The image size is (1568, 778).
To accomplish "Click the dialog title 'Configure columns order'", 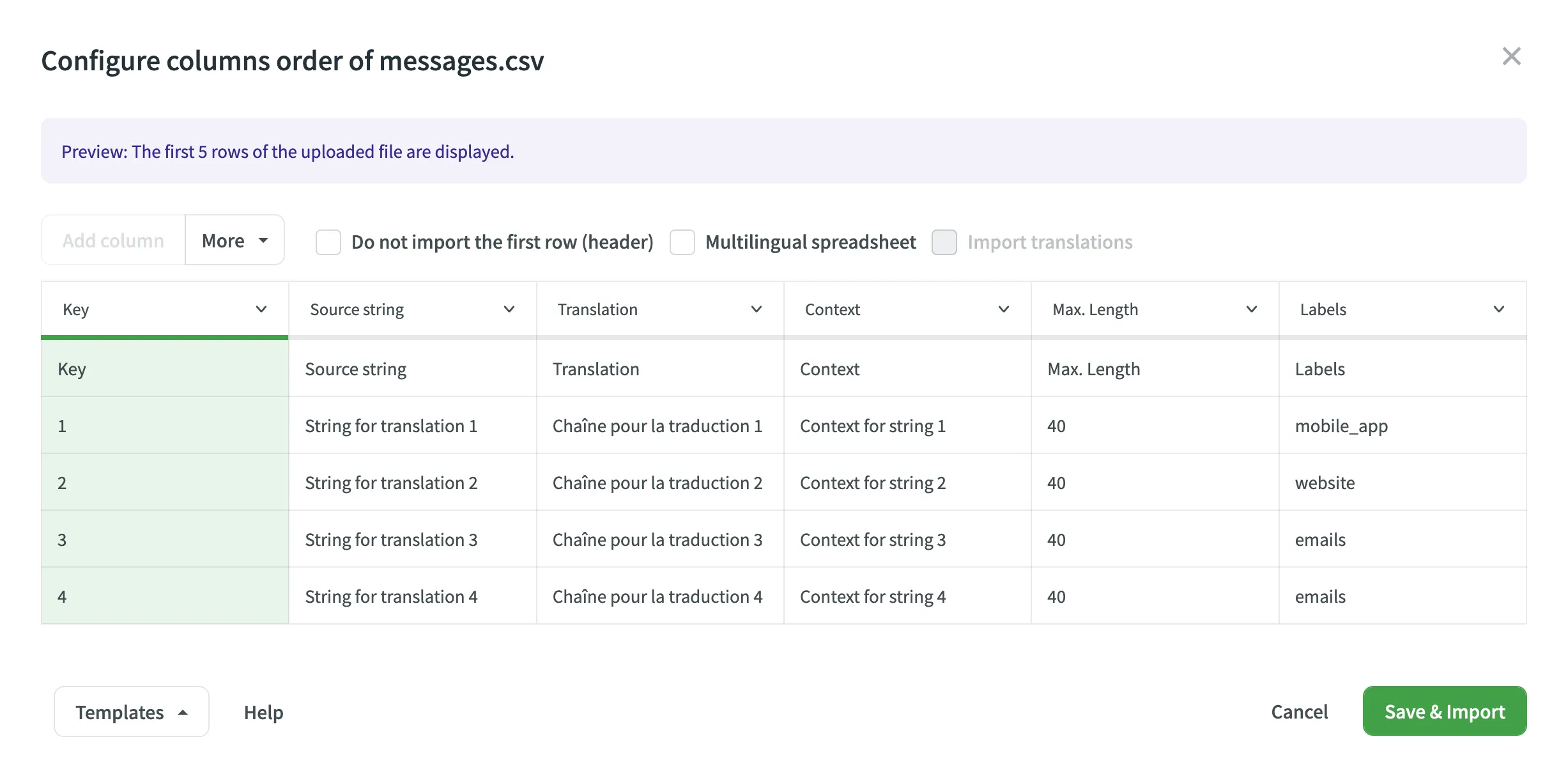I will [x=293, y=61].
